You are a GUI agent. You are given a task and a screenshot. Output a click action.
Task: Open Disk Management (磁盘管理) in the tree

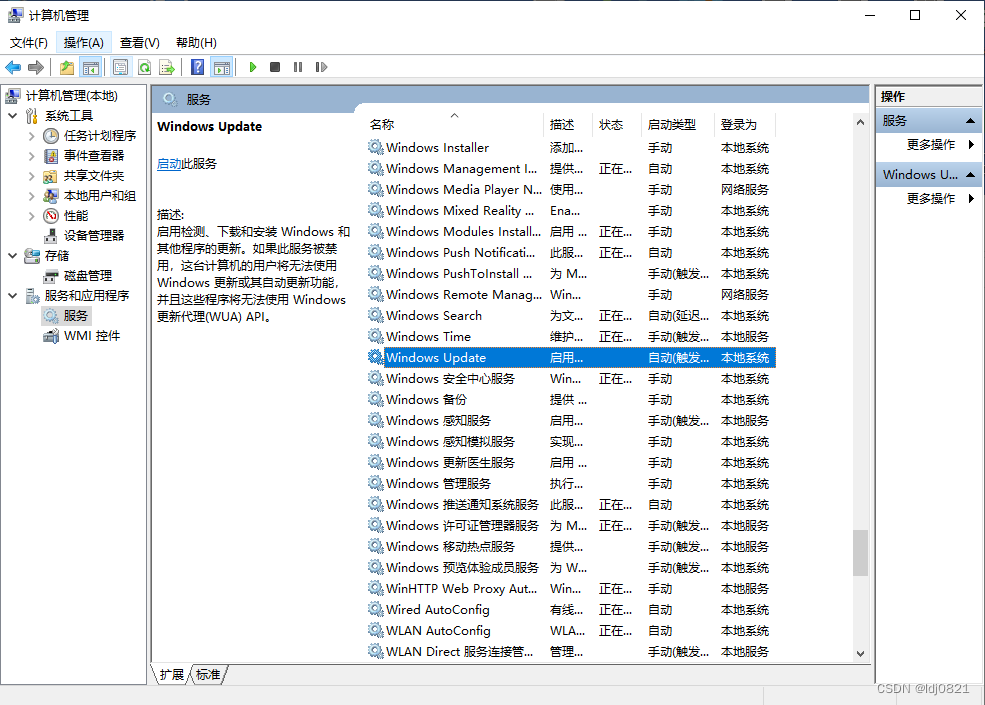88,276
